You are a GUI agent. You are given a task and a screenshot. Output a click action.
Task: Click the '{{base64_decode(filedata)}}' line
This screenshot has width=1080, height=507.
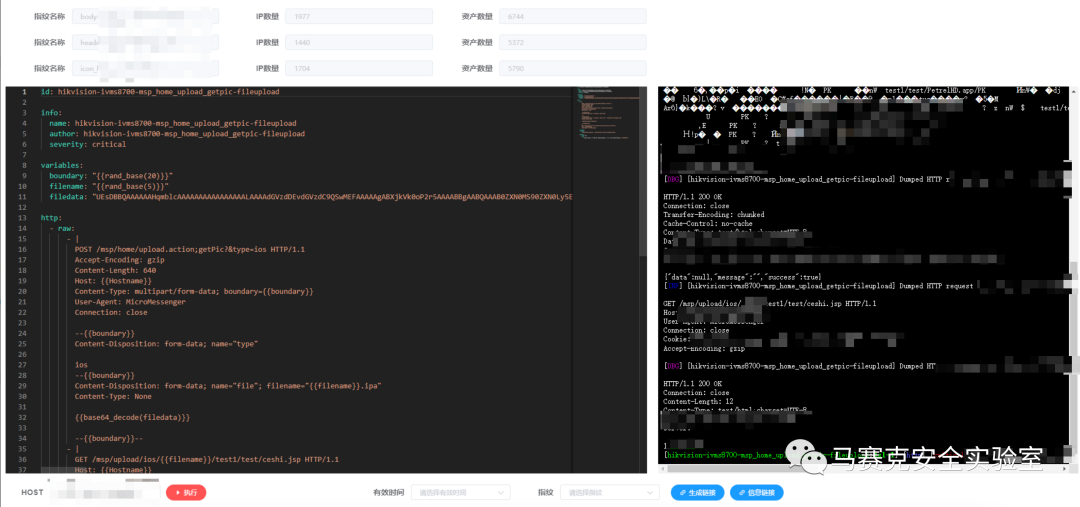click(132, 417)
